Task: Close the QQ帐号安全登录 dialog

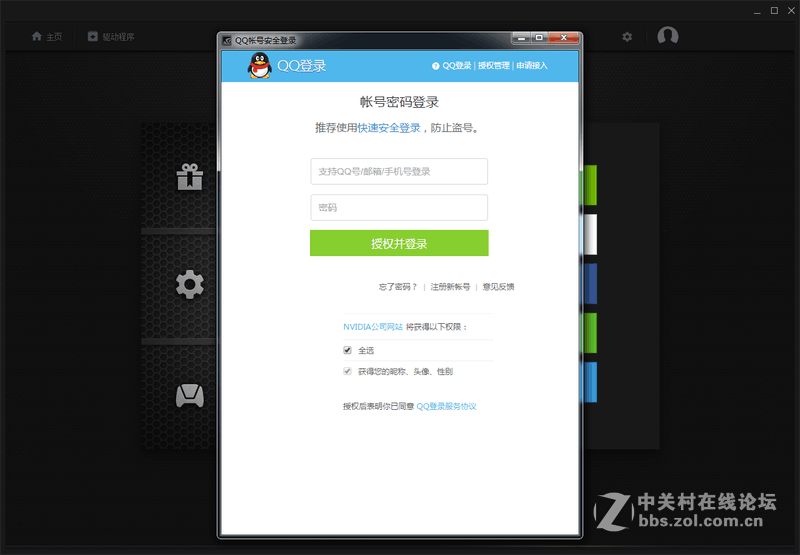Action: 563,38
